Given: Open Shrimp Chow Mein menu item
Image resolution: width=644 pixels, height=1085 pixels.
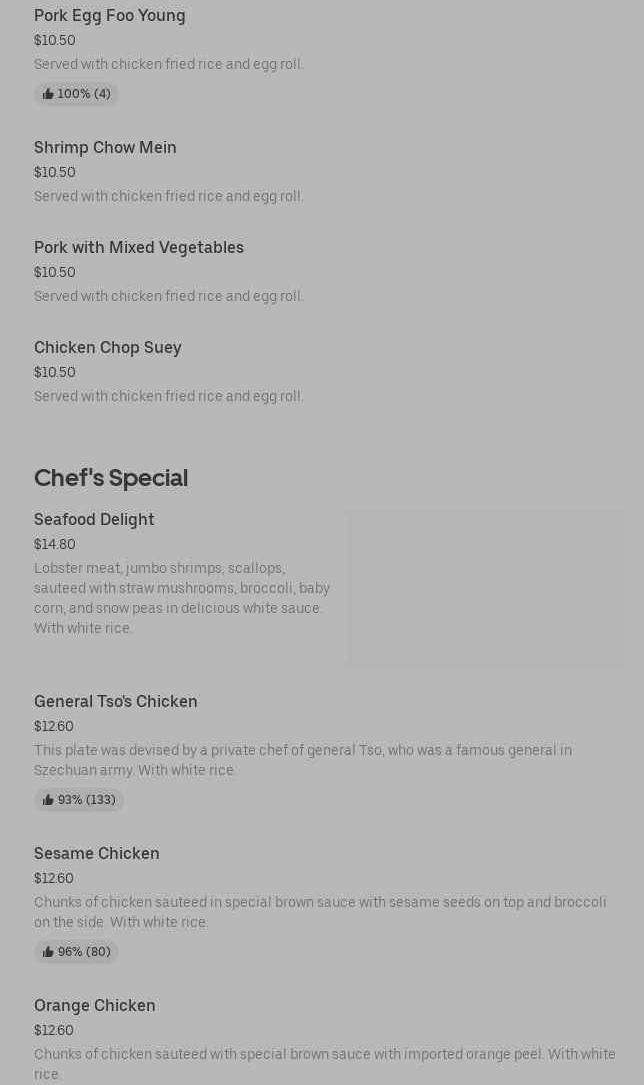Looking at the screenshot, I should click(x=105, y=148).
